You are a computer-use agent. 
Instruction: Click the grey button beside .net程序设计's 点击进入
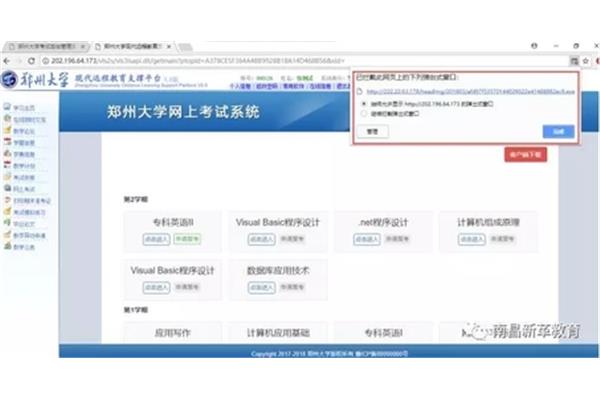[398, 239]
